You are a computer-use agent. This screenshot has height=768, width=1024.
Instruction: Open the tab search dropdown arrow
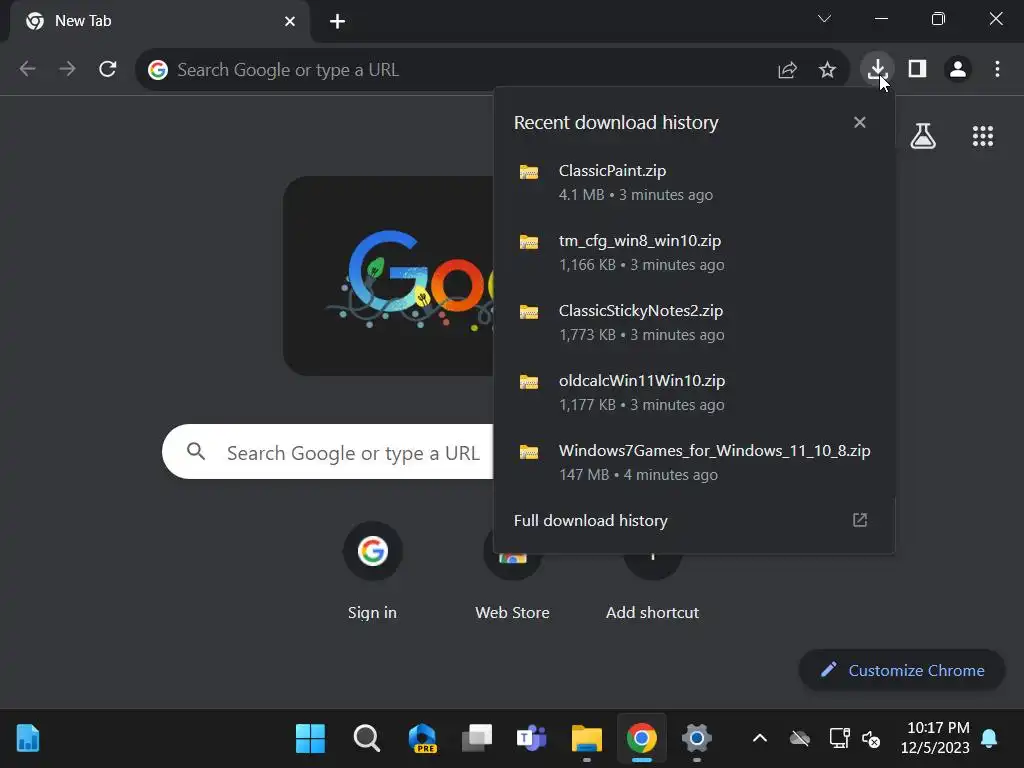pos(824,19)
